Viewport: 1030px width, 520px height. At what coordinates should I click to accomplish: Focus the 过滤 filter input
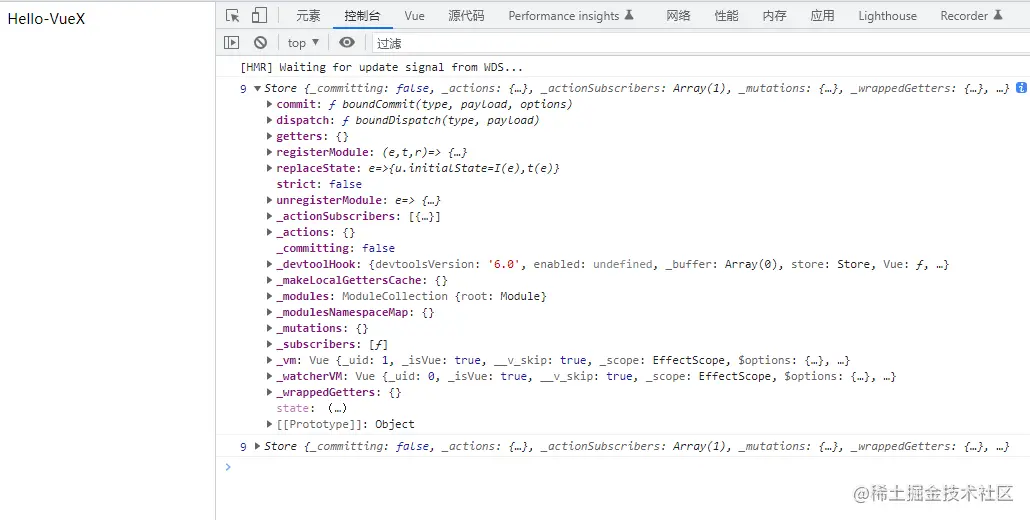pyautogui.click(x=700, y=43)
